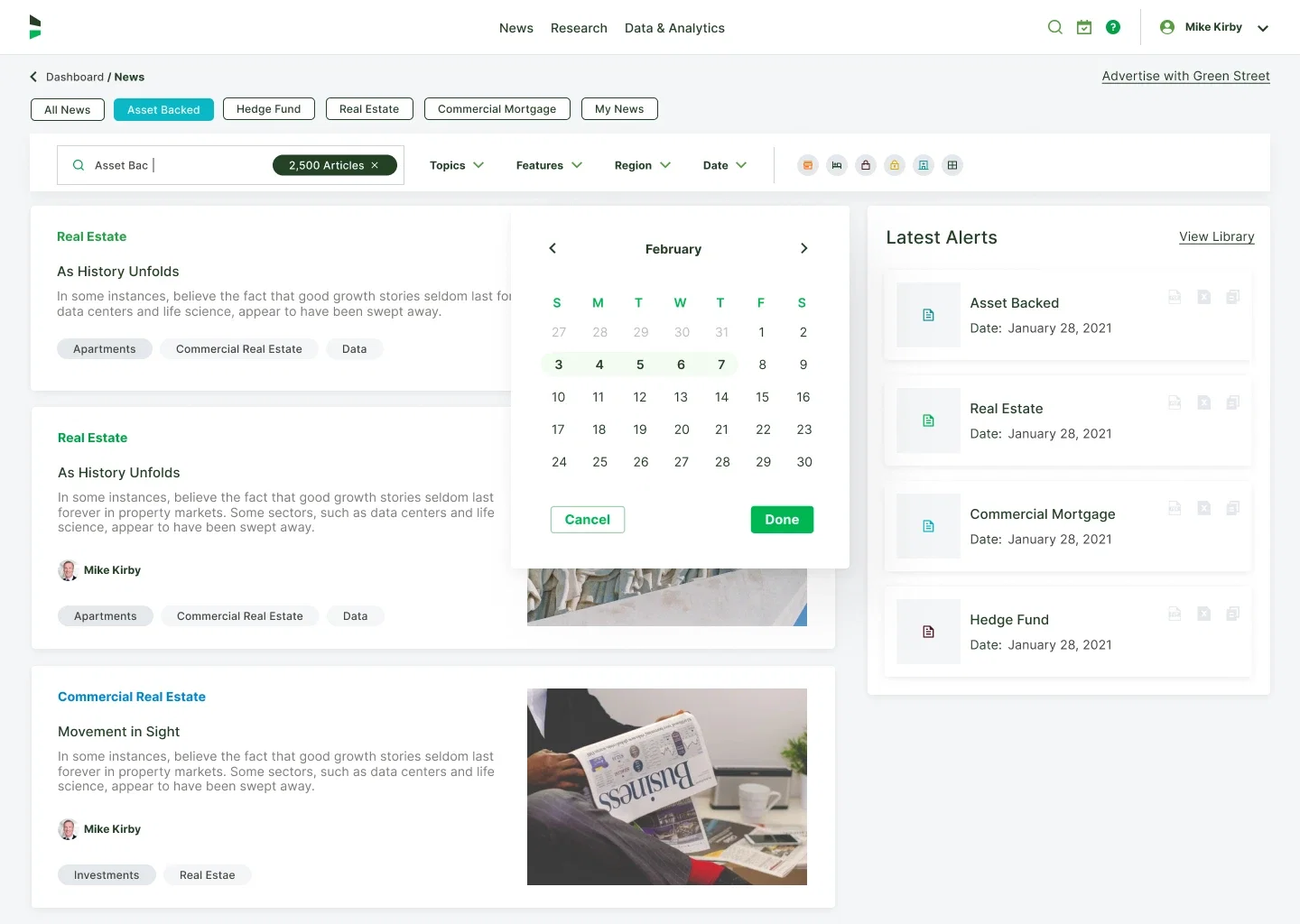Open the Region filter dropdown
The width and height of the screenshot is (1300, 924).
click(x=642, y=165)
